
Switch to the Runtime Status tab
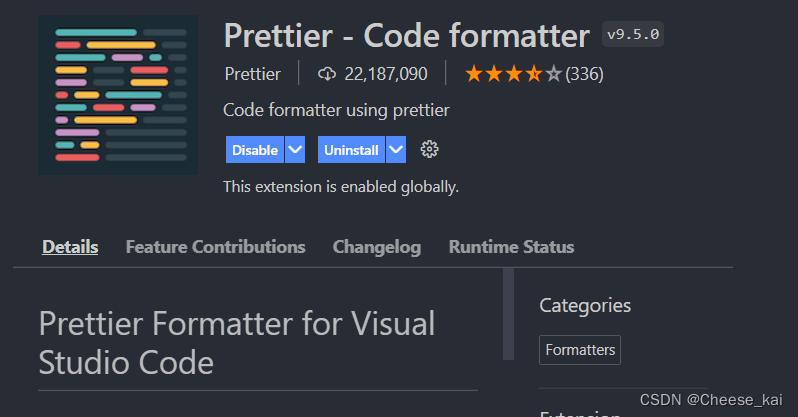tap(511, 247)
